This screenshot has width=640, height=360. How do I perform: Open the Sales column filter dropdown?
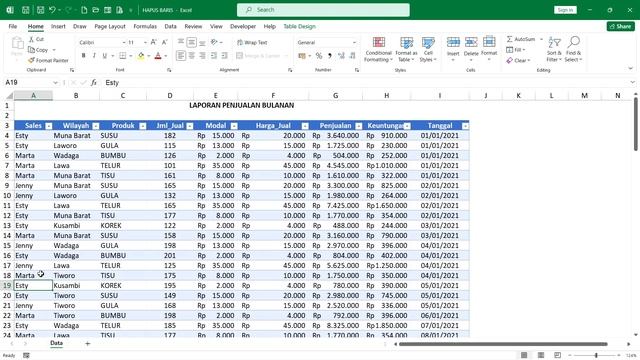pyautogui.click(x=49, y=126)
